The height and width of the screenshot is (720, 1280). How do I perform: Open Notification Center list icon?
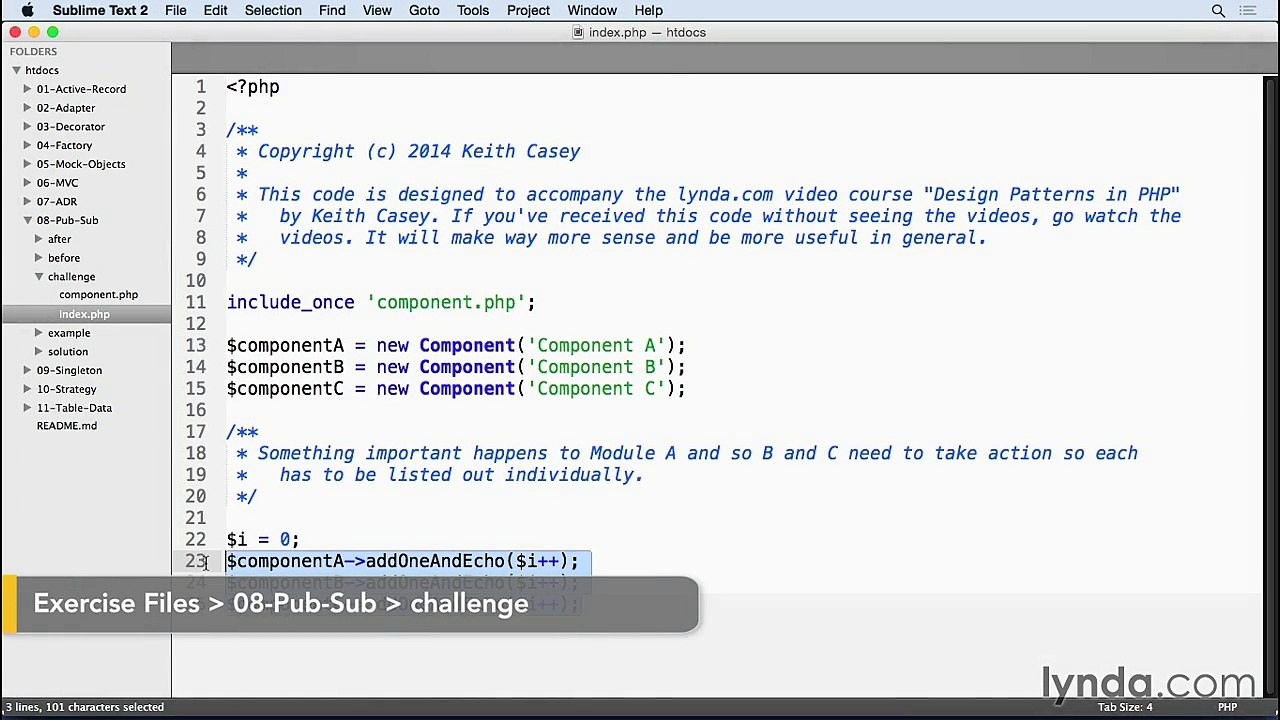[x=1248, y=11]
